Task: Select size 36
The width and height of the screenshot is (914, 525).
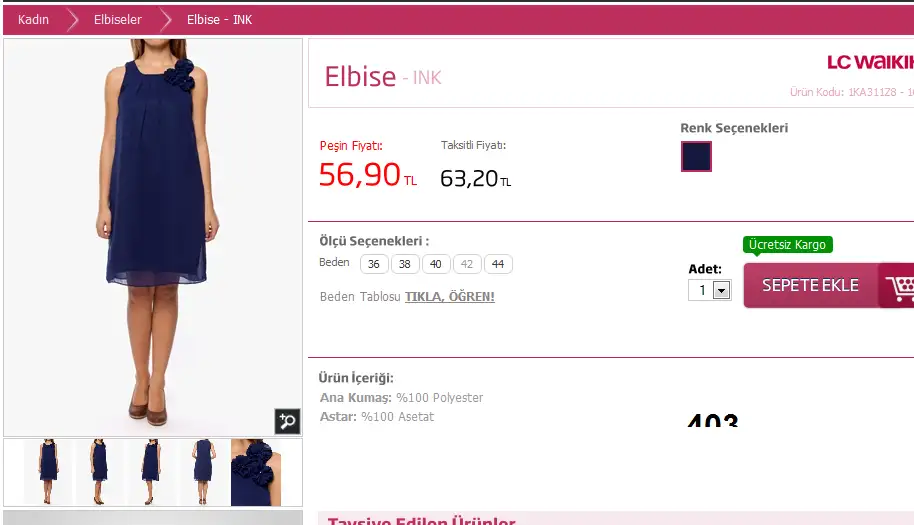Action: (374, 264)
